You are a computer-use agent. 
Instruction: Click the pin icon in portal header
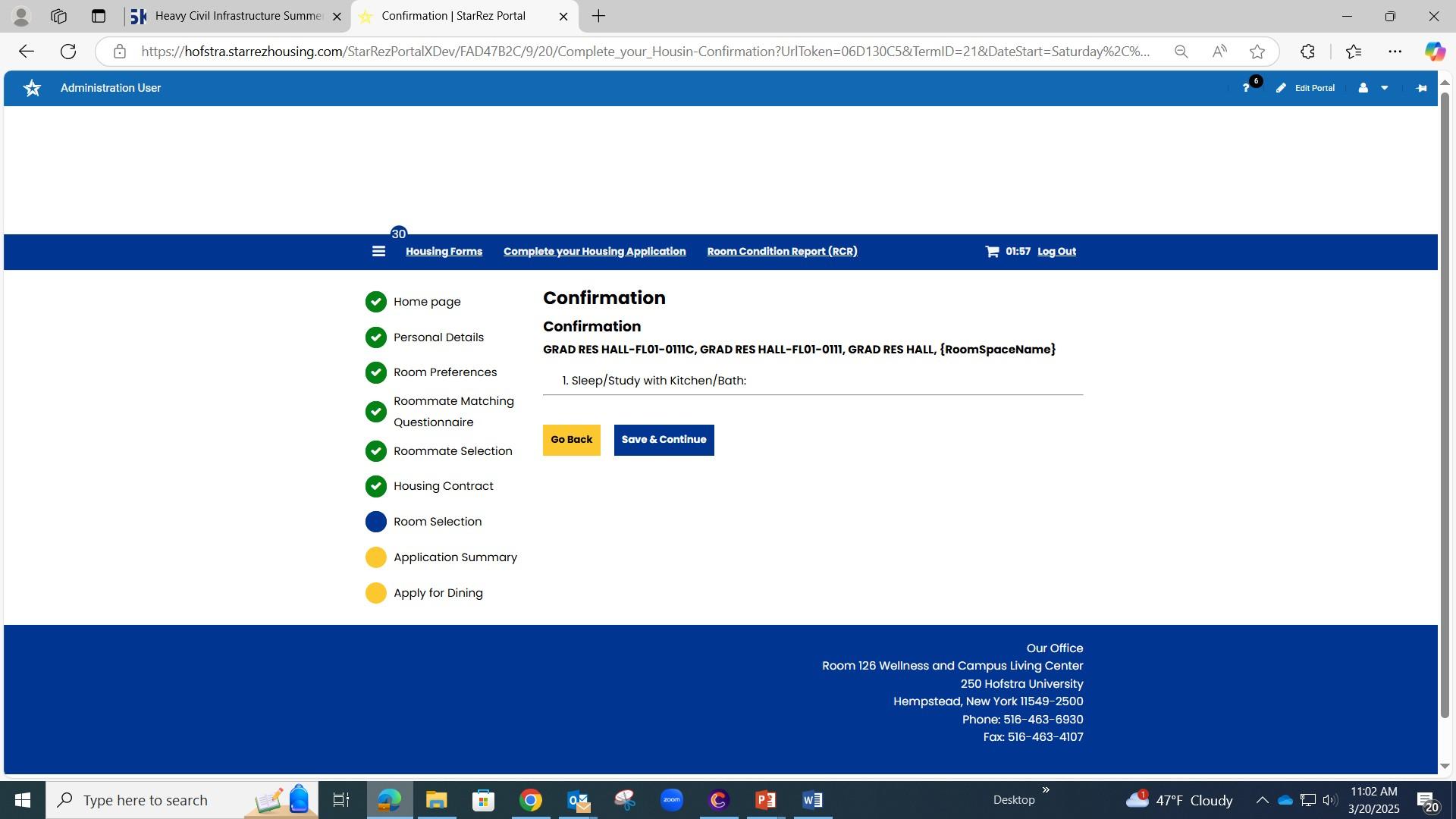tap(1421, 88)
